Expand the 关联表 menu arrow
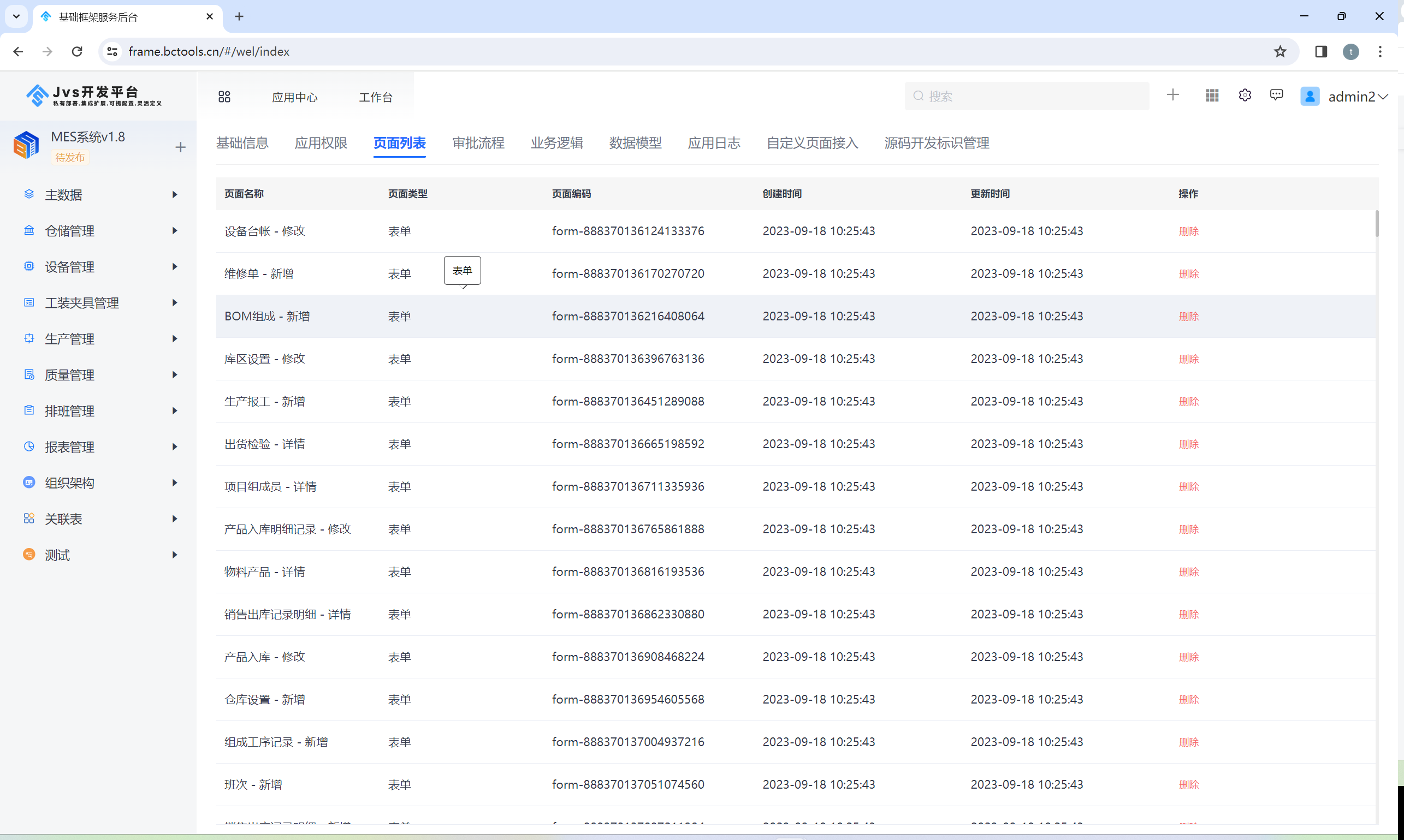The image size is (1404, 840). (174, 519)
